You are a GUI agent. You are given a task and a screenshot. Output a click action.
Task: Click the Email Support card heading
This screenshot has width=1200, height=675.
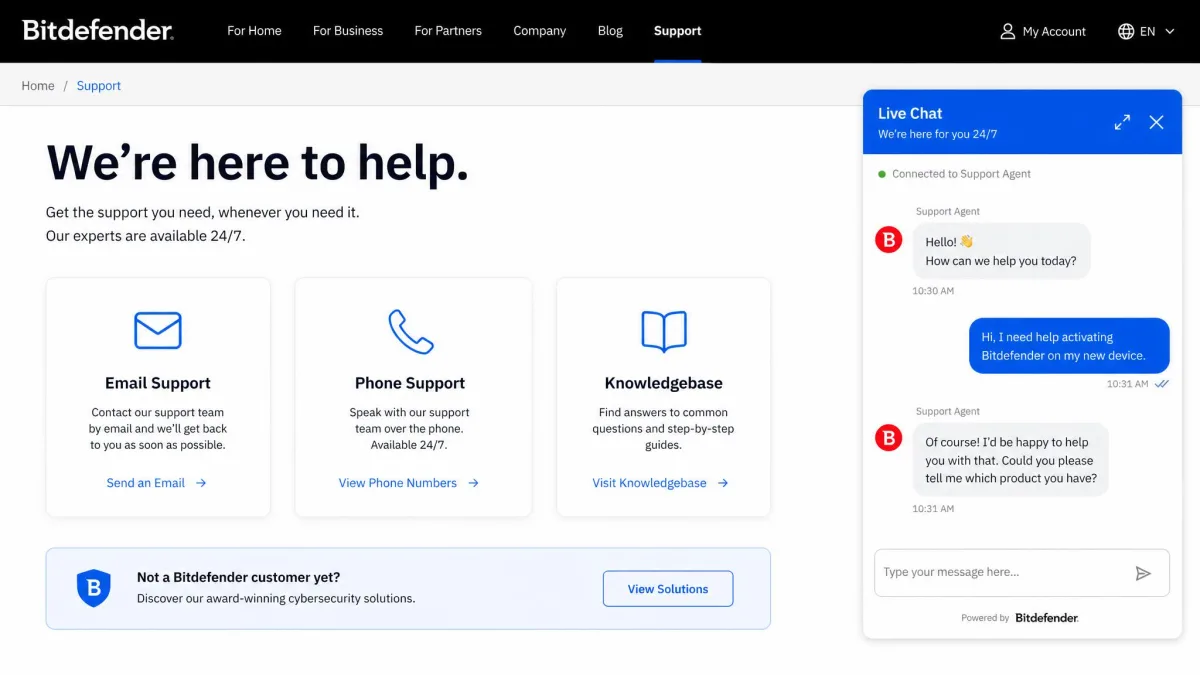click(158, 383)
